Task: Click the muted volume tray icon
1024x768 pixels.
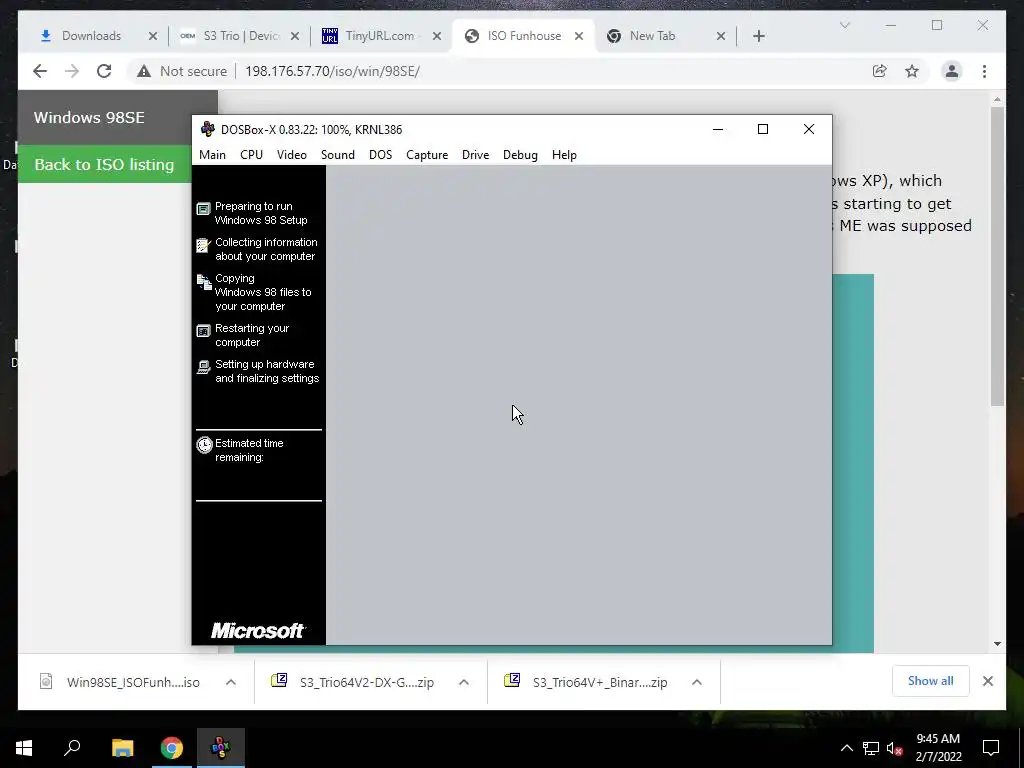Action: pos(894,748)
